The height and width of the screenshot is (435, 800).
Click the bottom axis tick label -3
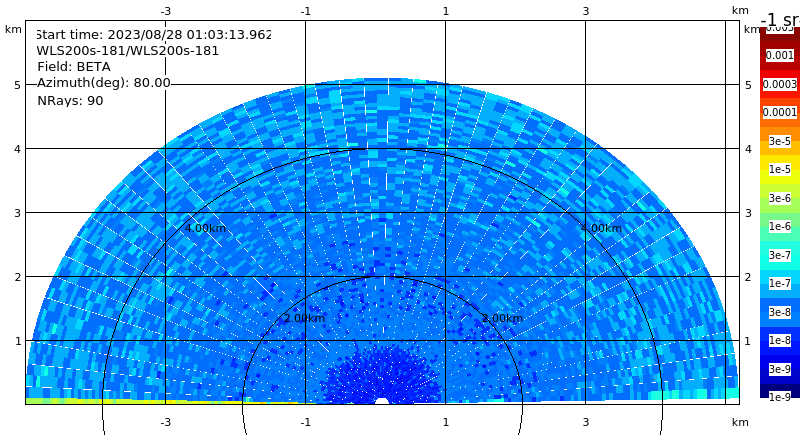pyautogui.click(x=165, y=422)
